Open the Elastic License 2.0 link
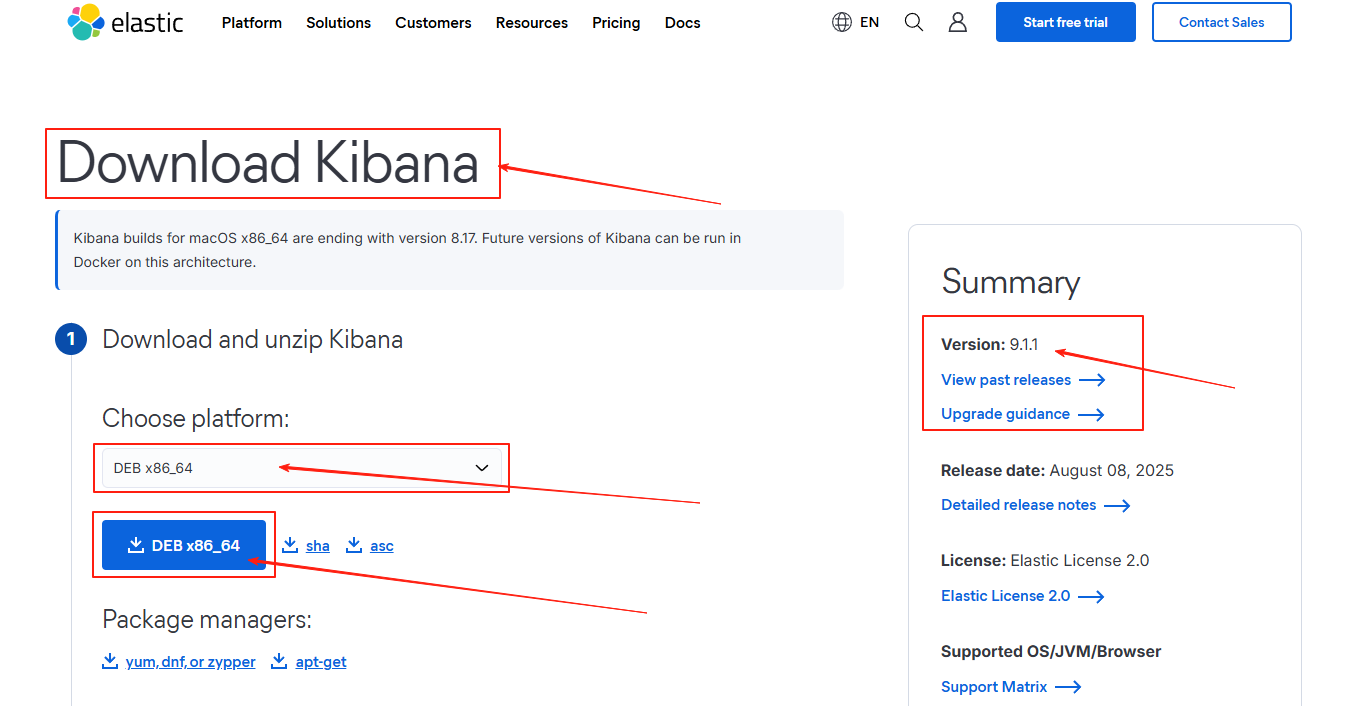1352x706 pixels. point(1005,596)
